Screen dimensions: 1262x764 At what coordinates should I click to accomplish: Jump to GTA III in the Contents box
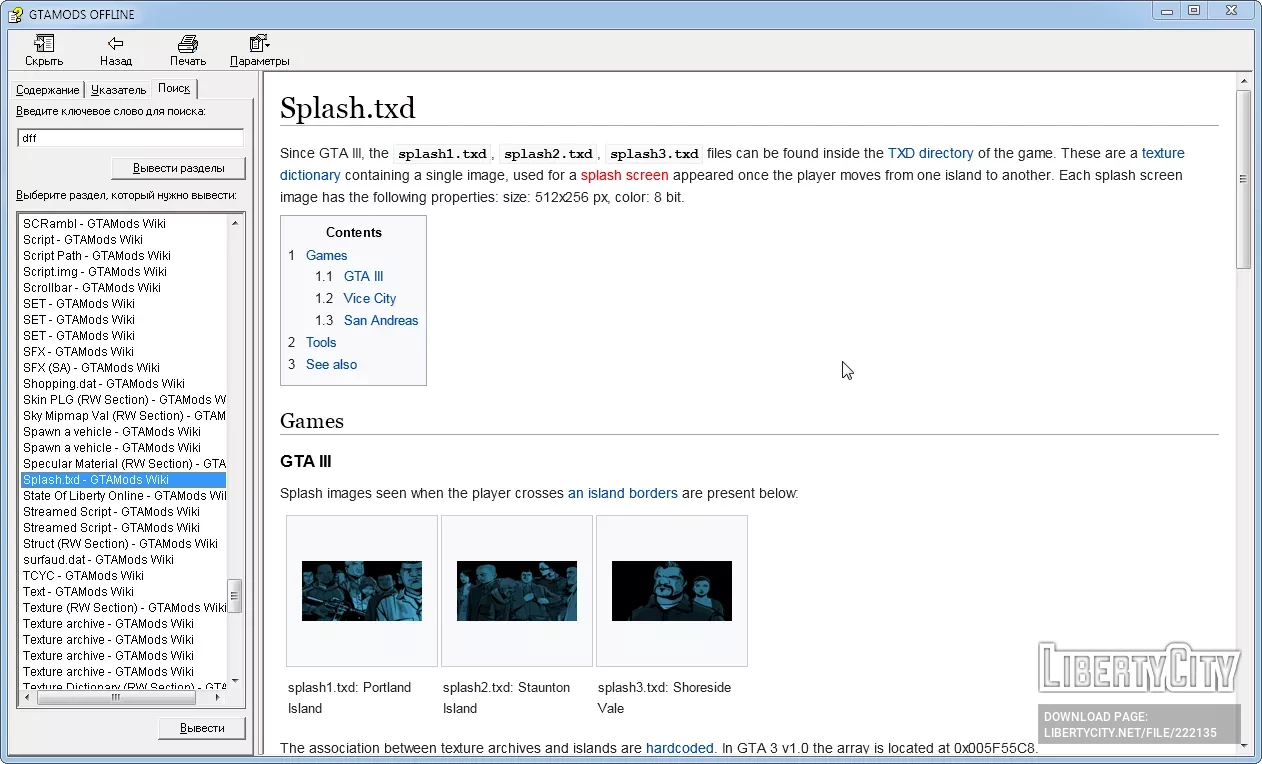(x=363, y=277)
